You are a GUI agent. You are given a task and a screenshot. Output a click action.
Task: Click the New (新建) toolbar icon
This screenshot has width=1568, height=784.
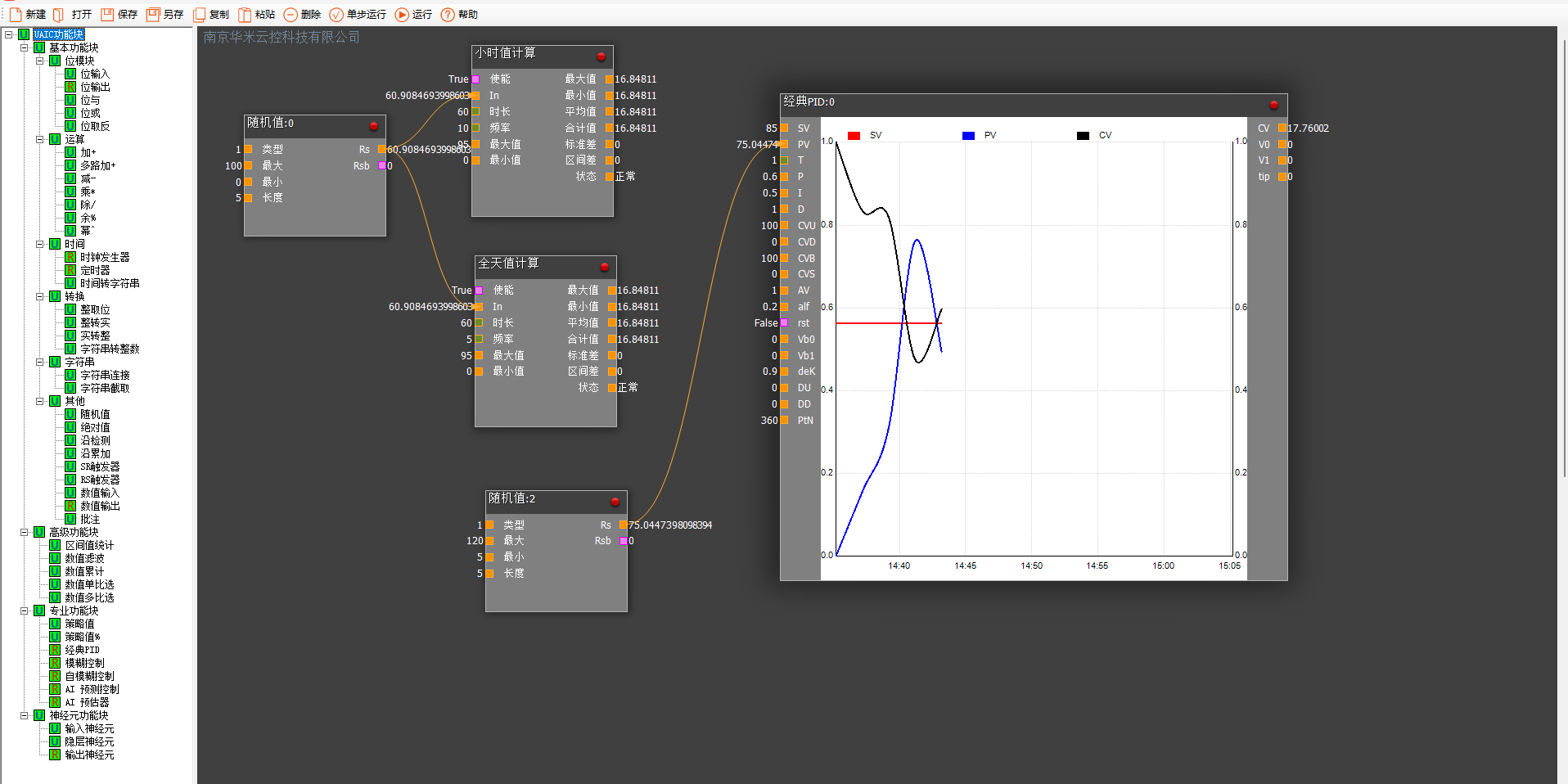16,15
